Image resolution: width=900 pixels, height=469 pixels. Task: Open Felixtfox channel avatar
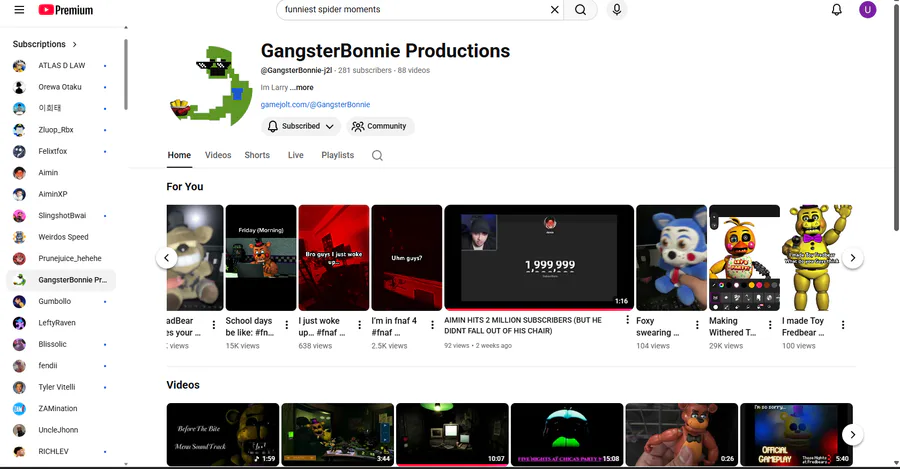point(20,152)
